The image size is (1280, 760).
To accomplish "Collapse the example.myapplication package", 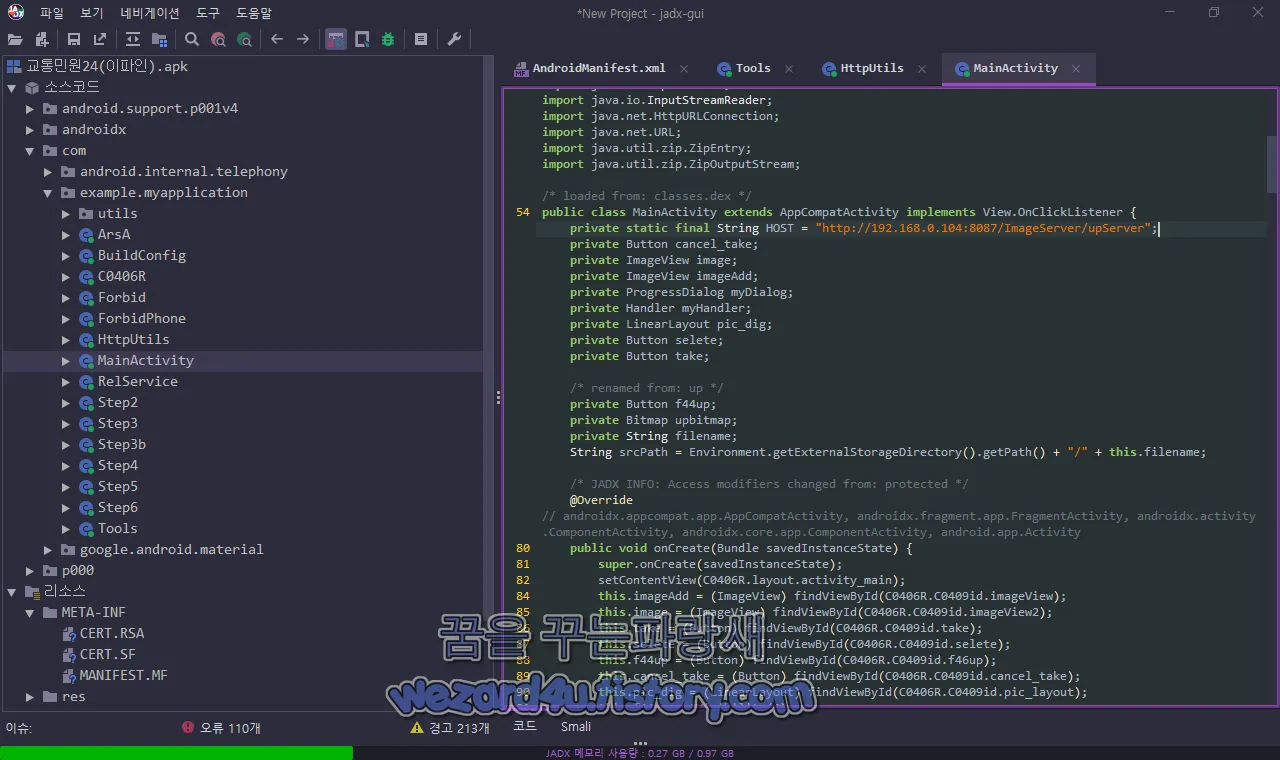I will [48, 192].
